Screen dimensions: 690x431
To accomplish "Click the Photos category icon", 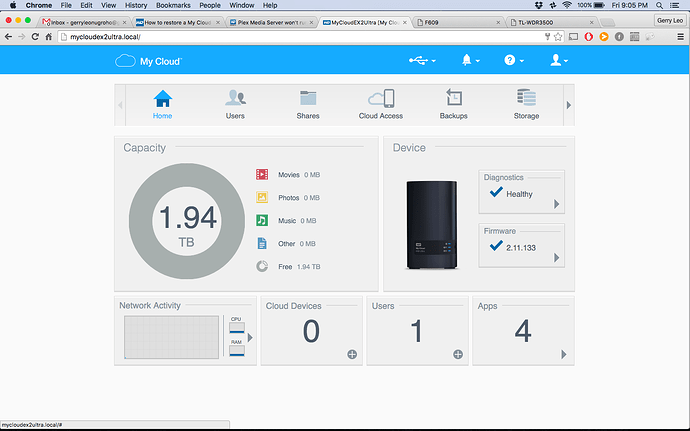I will (x=262, y=197).
